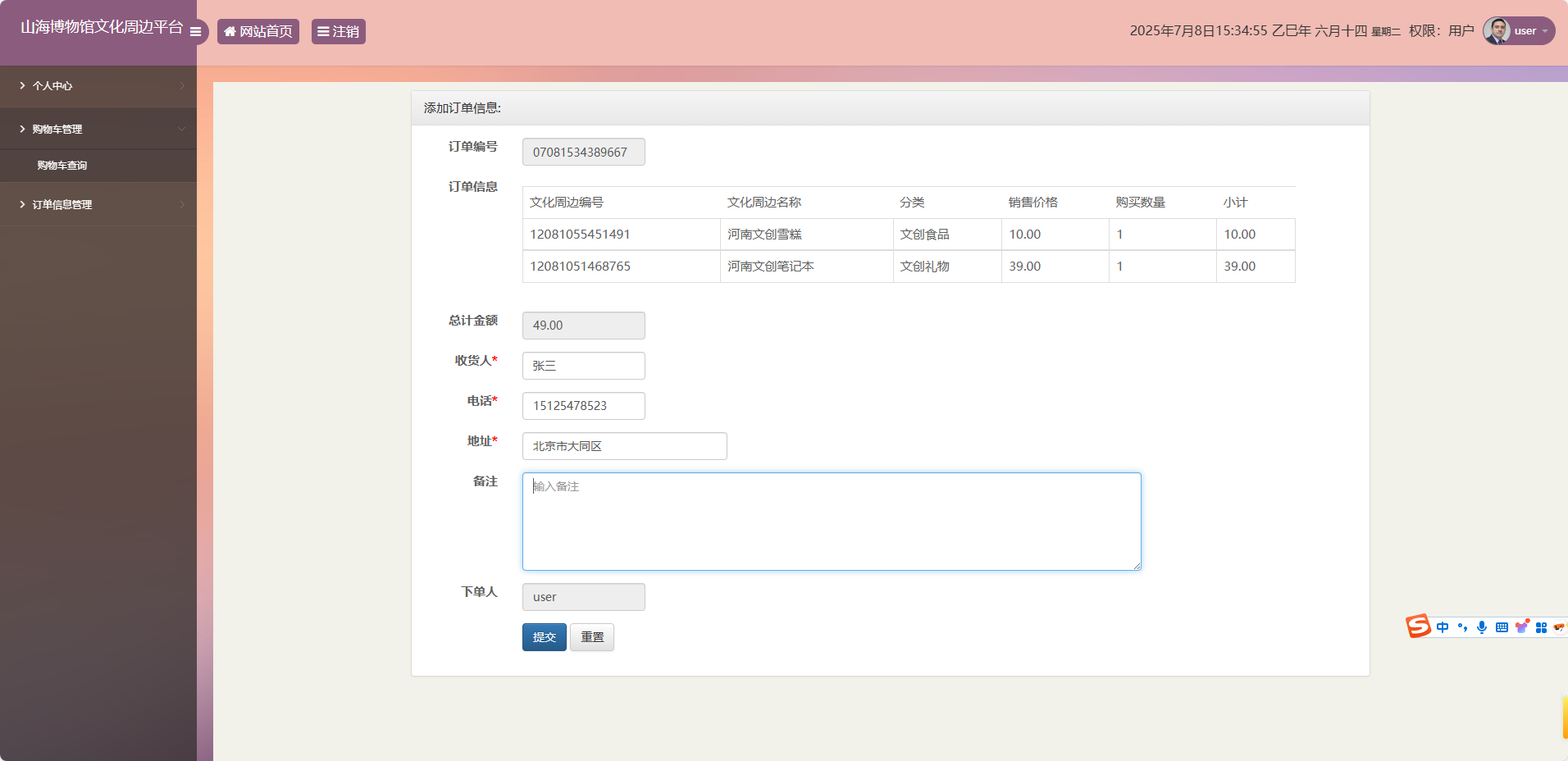
Task: Reset the form using the 重置 button
Action: 591,637
